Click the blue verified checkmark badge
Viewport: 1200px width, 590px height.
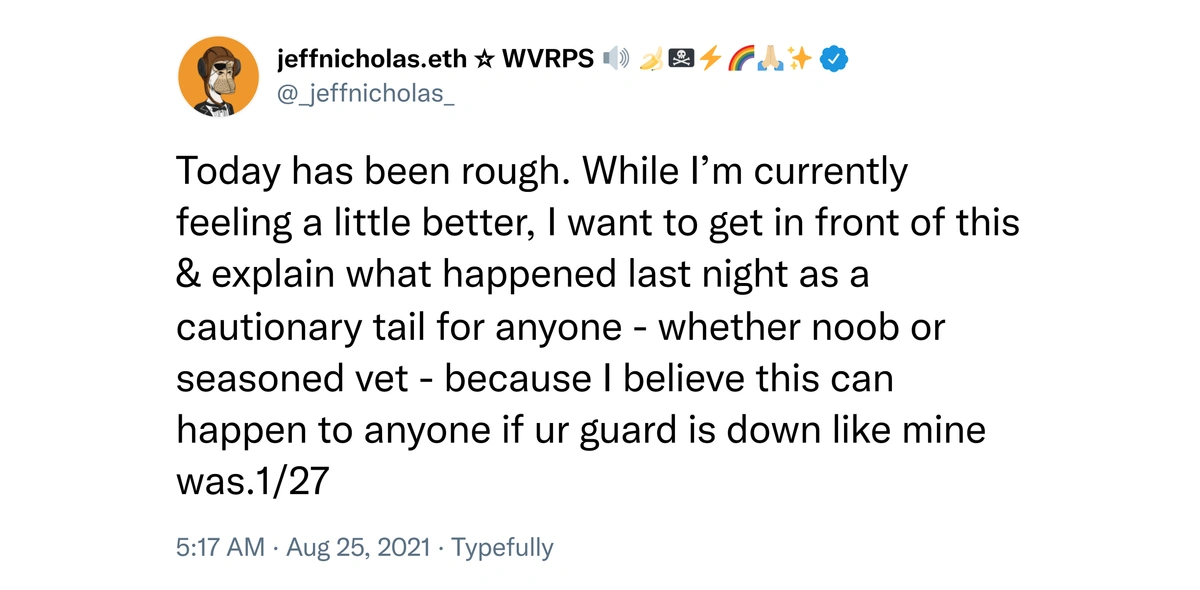pos(834,60)
